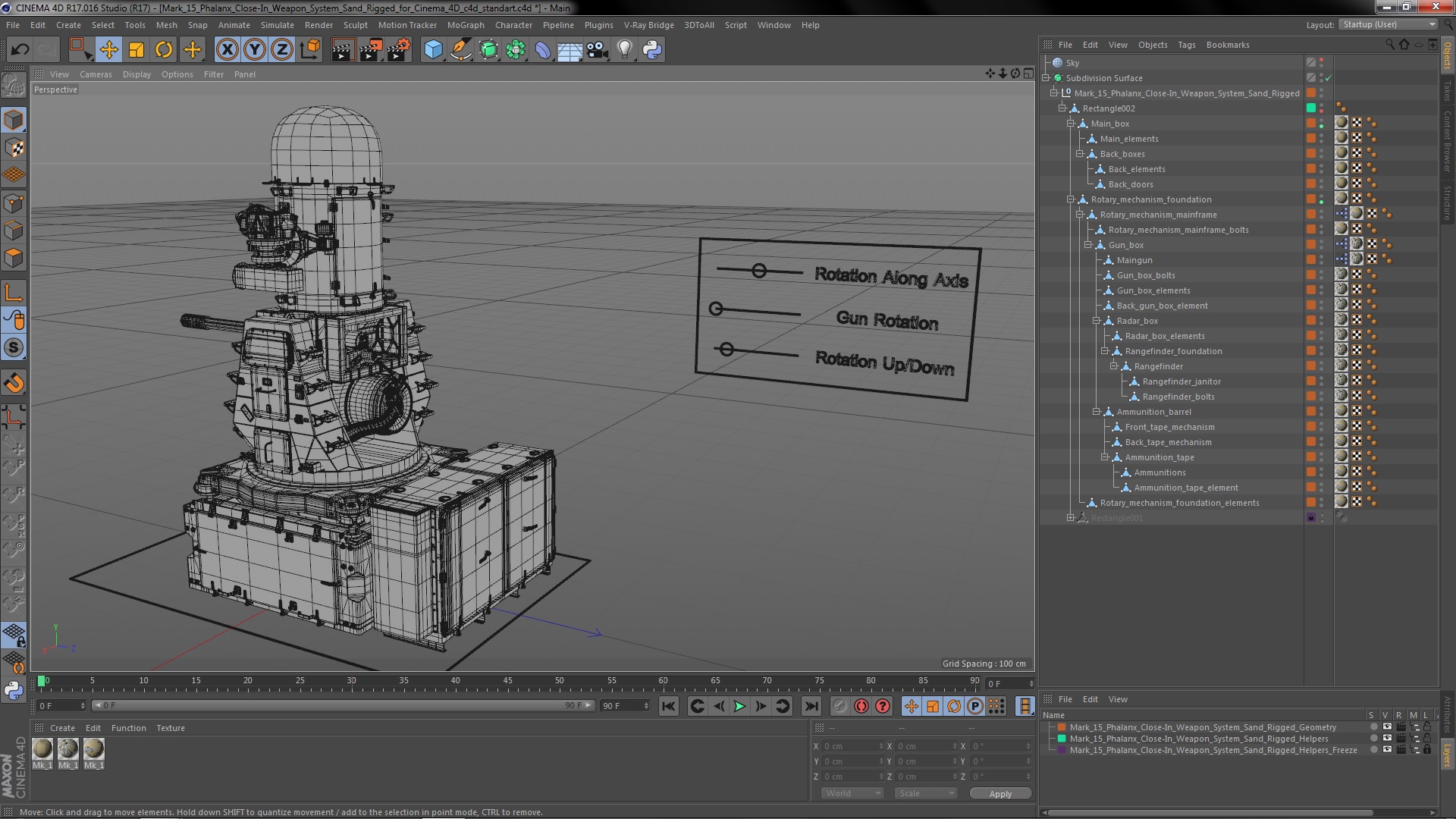Collapse the Gun_box tree node
1456x819 pixels.
[1087, 245]
